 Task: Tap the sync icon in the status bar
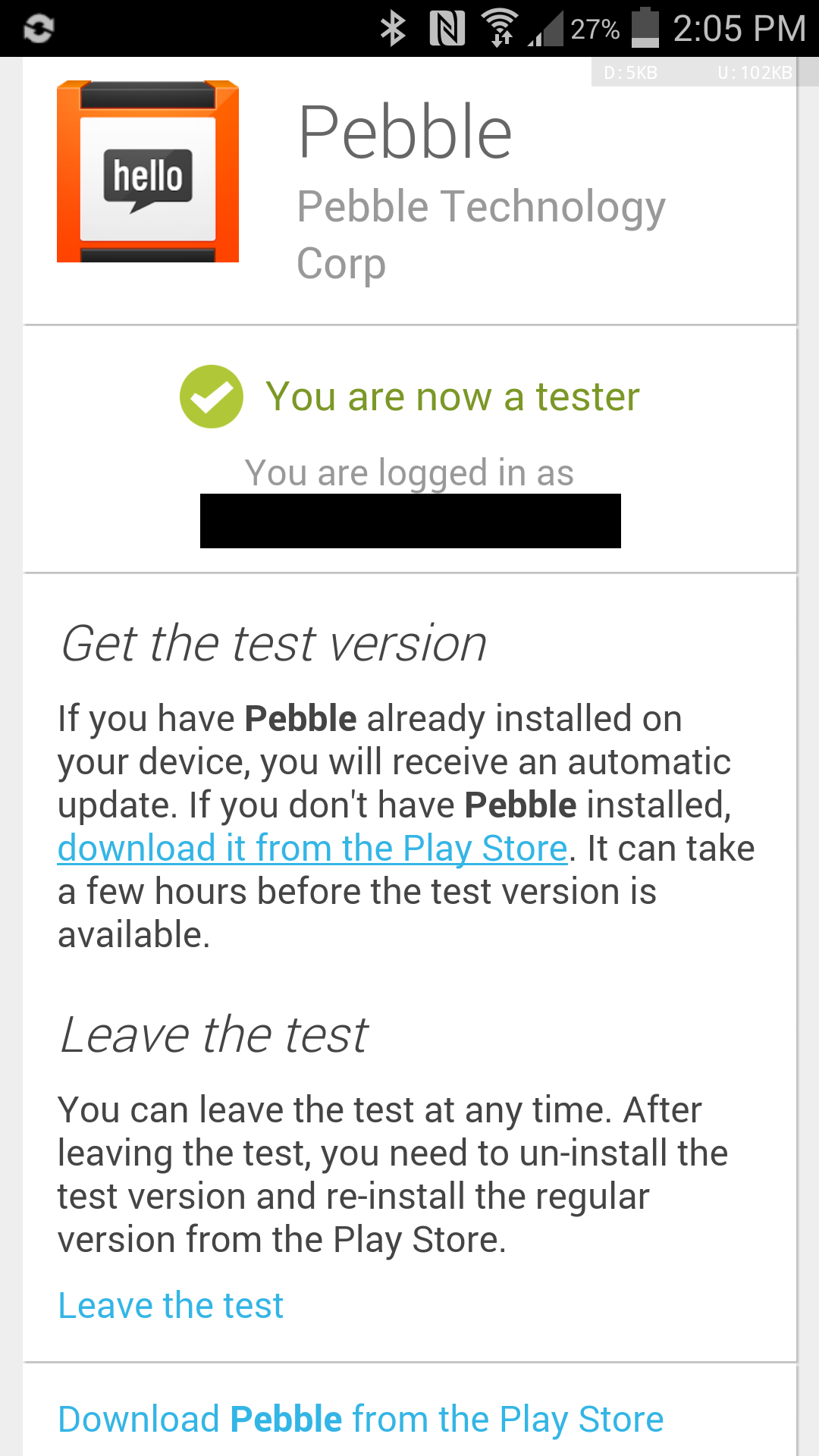(39, 29)
